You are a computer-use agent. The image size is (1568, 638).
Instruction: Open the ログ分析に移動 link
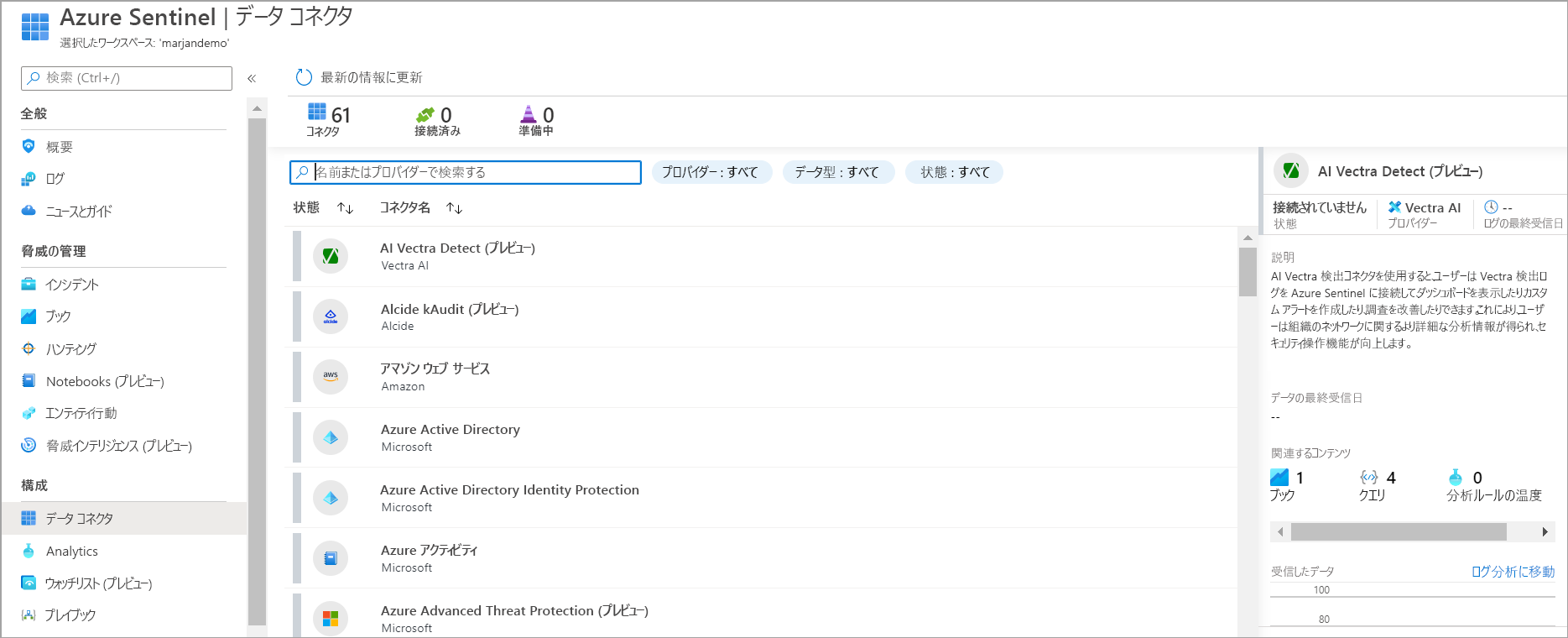[x=1513, y=571]
